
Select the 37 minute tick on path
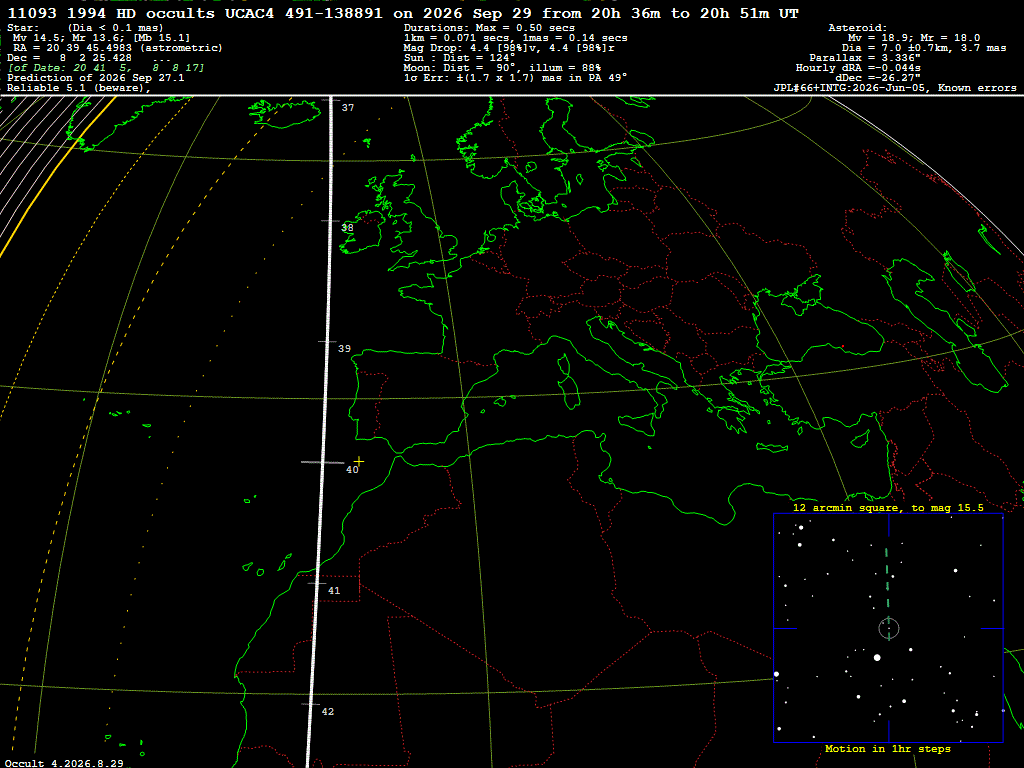331,100
